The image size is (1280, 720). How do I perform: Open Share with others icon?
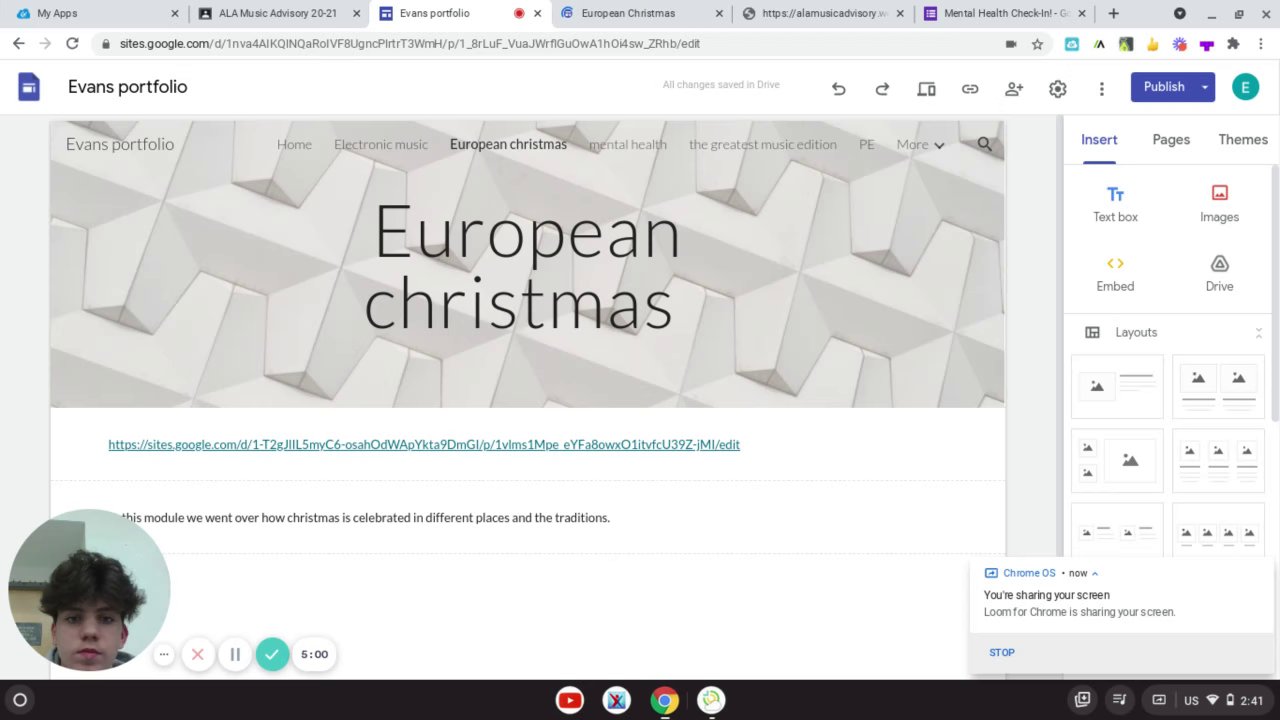1014,89
